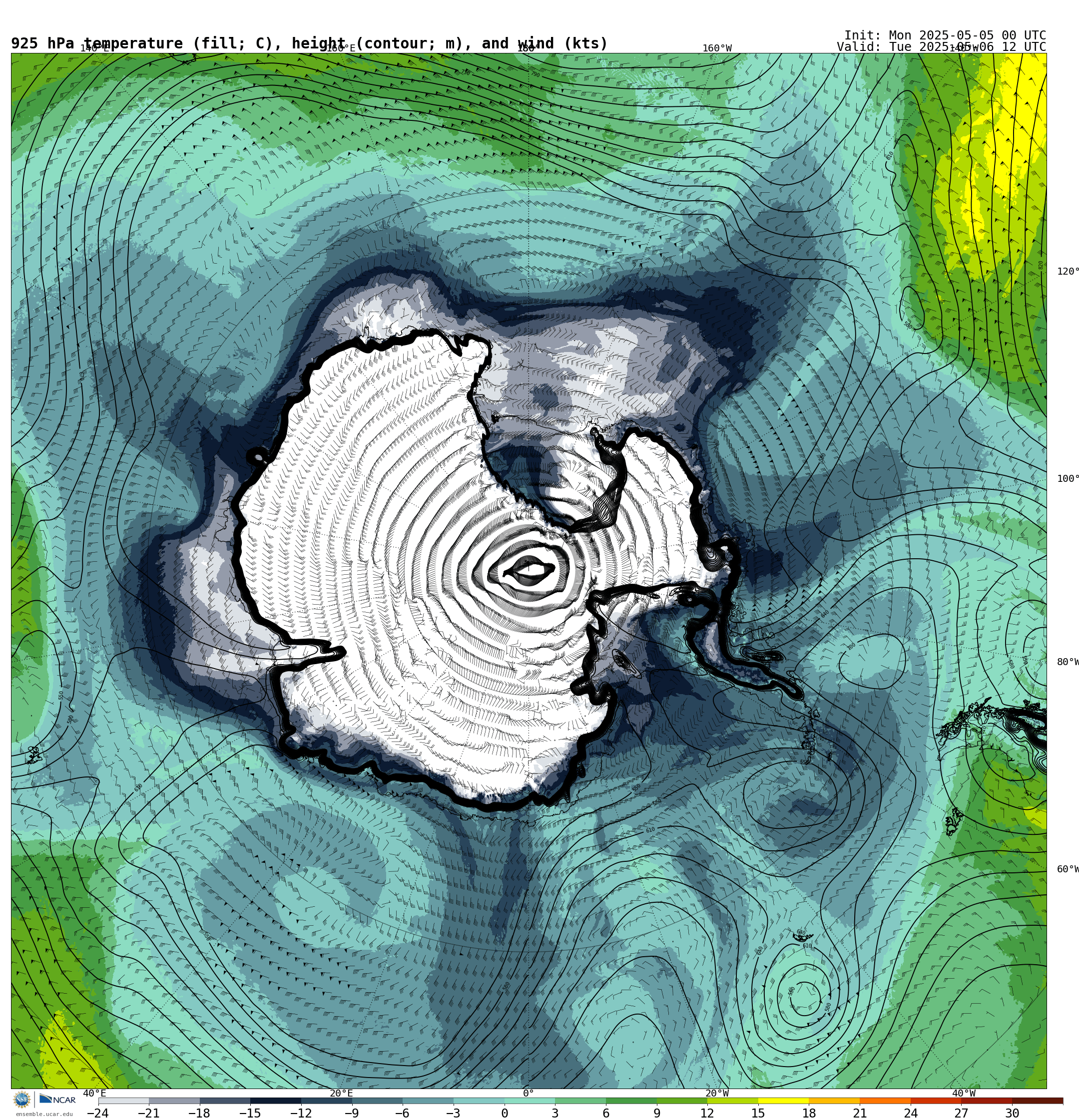Image resolution: width=1079 pixels, height=1120 pixels.
Task: Pick the 18 to 21 amber swatch
Action: pos(834,1101)
